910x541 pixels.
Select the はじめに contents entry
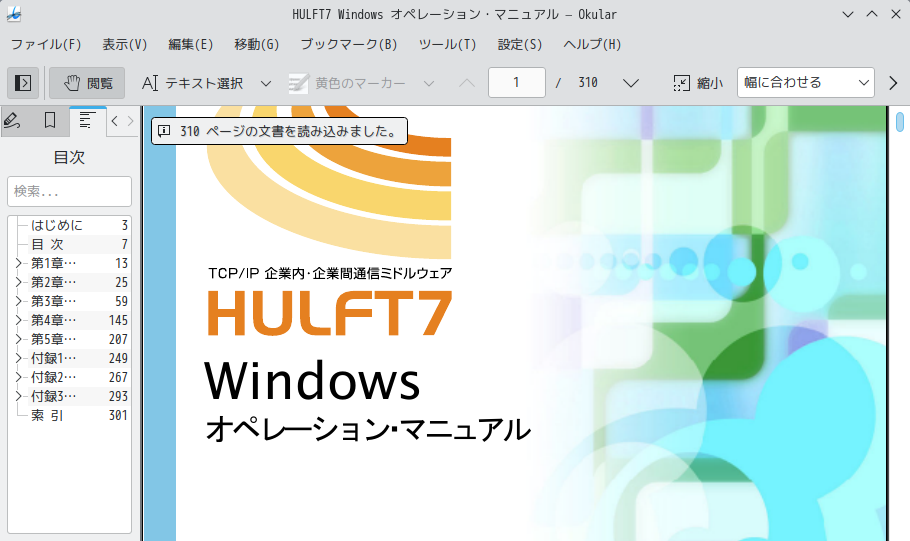click(x=57, y=225)
